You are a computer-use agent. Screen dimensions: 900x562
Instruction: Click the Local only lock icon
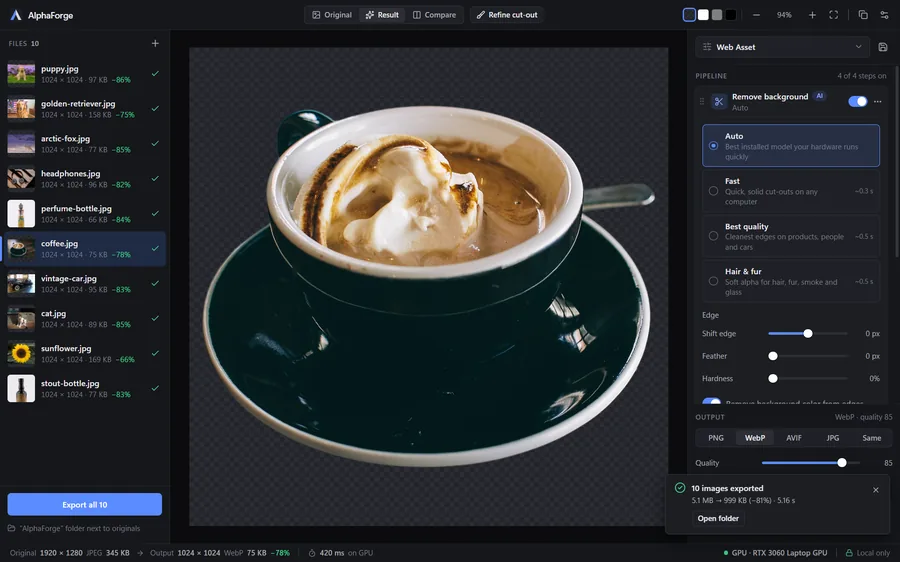(x=849, y=553)
